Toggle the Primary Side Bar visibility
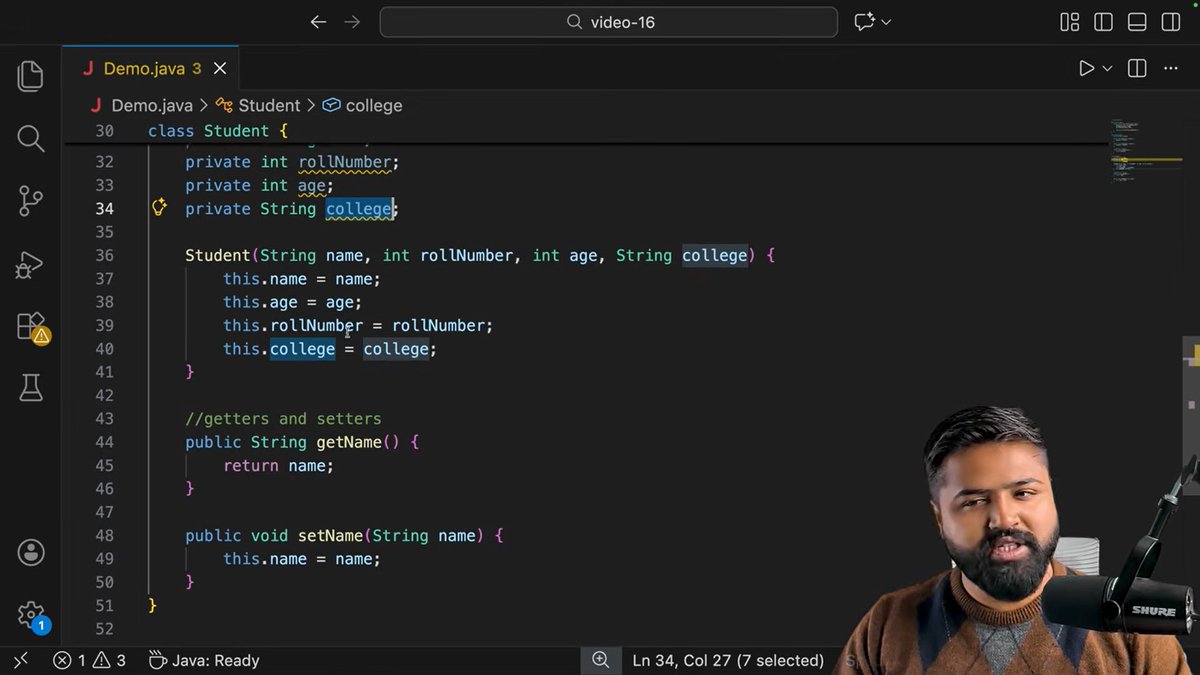The image size is (1200, 675). [x=1103, y=22]
